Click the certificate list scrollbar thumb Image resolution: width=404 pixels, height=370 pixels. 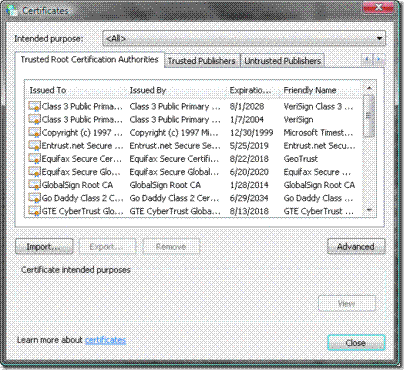pyautogui.click(x=369, y=116)
